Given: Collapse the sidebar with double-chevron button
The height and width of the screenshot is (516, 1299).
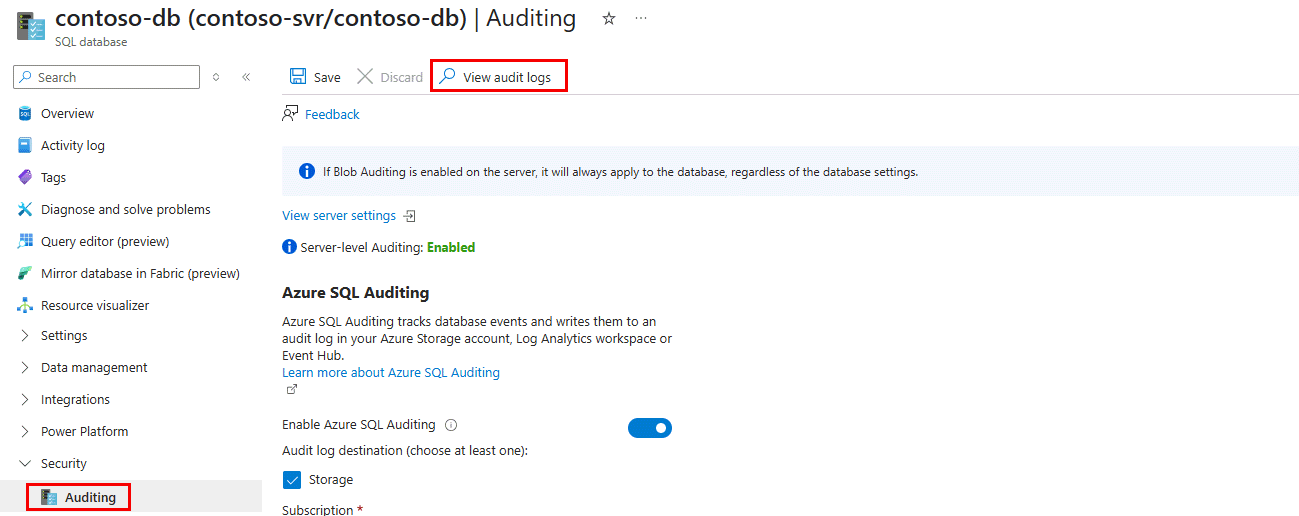Looking at the screenshot, I should pos(246,77).
